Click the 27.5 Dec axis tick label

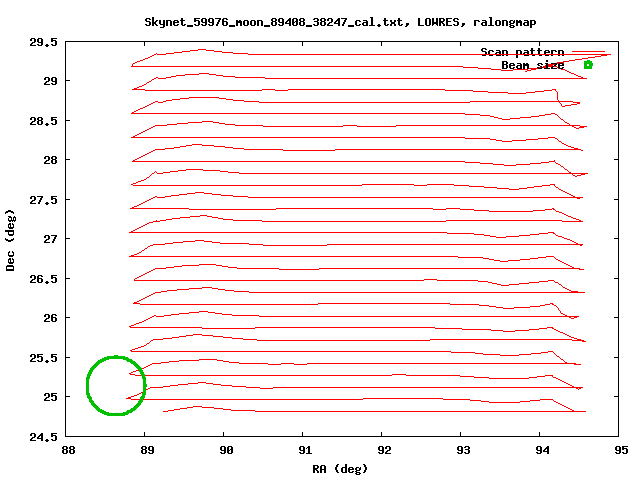pos(43,200)
